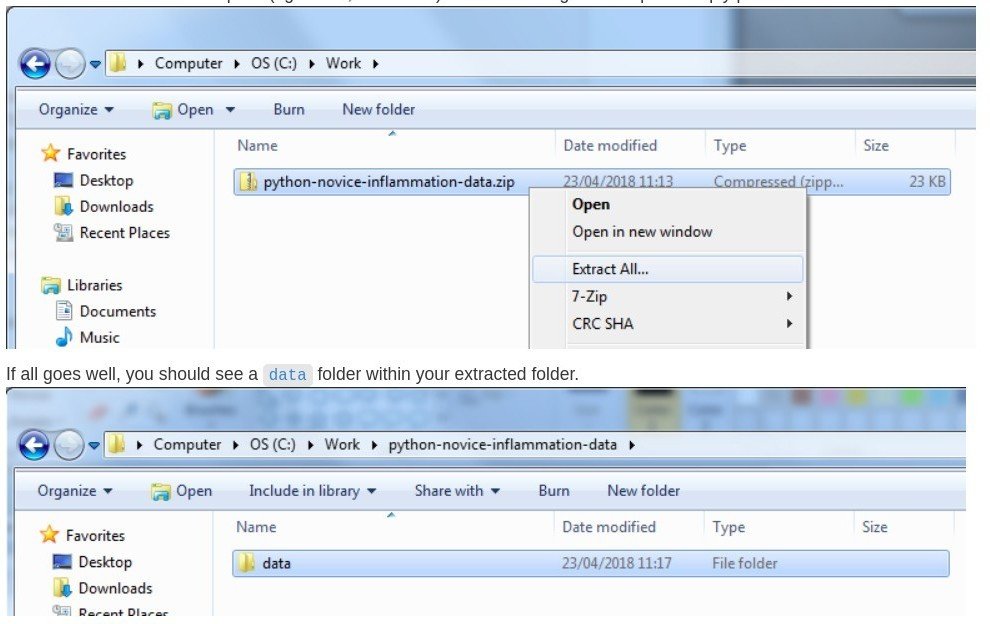Image resolution: width=990 pixels, height=624 pixels.
Task: Select OS (C:) in extracted folder window breadcrumb
Action: tap(272, 445)
